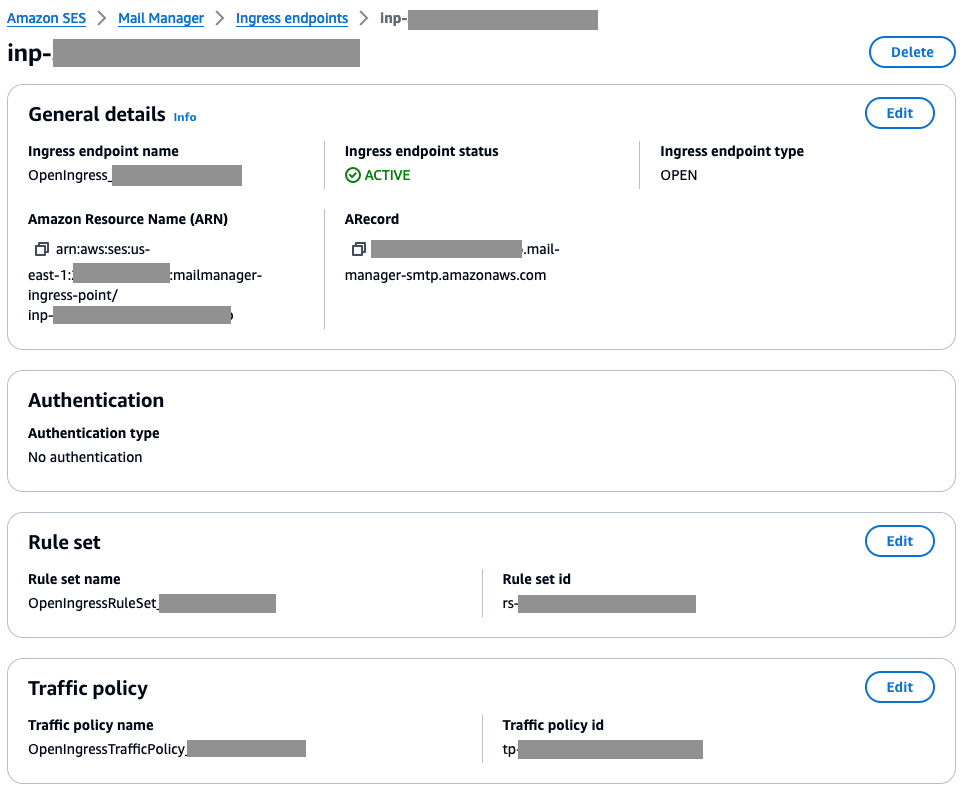Select the OpenIngressRuleSet rule set name
The width and height of the screenshot is (962, 789).
150,603
